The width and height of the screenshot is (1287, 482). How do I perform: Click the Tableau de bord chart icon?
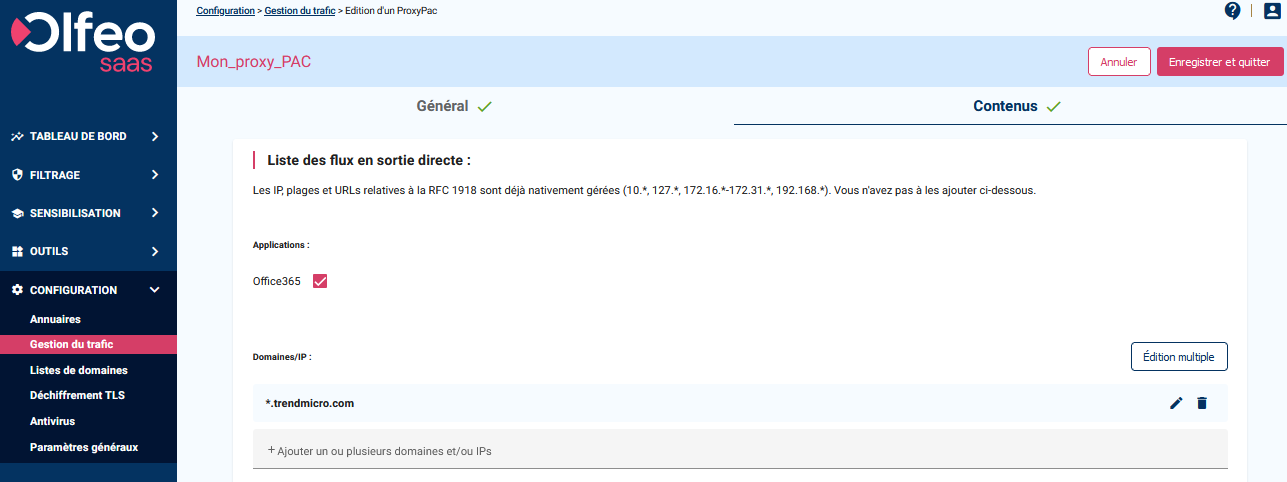pyautogui.click(x=17, y=137)
